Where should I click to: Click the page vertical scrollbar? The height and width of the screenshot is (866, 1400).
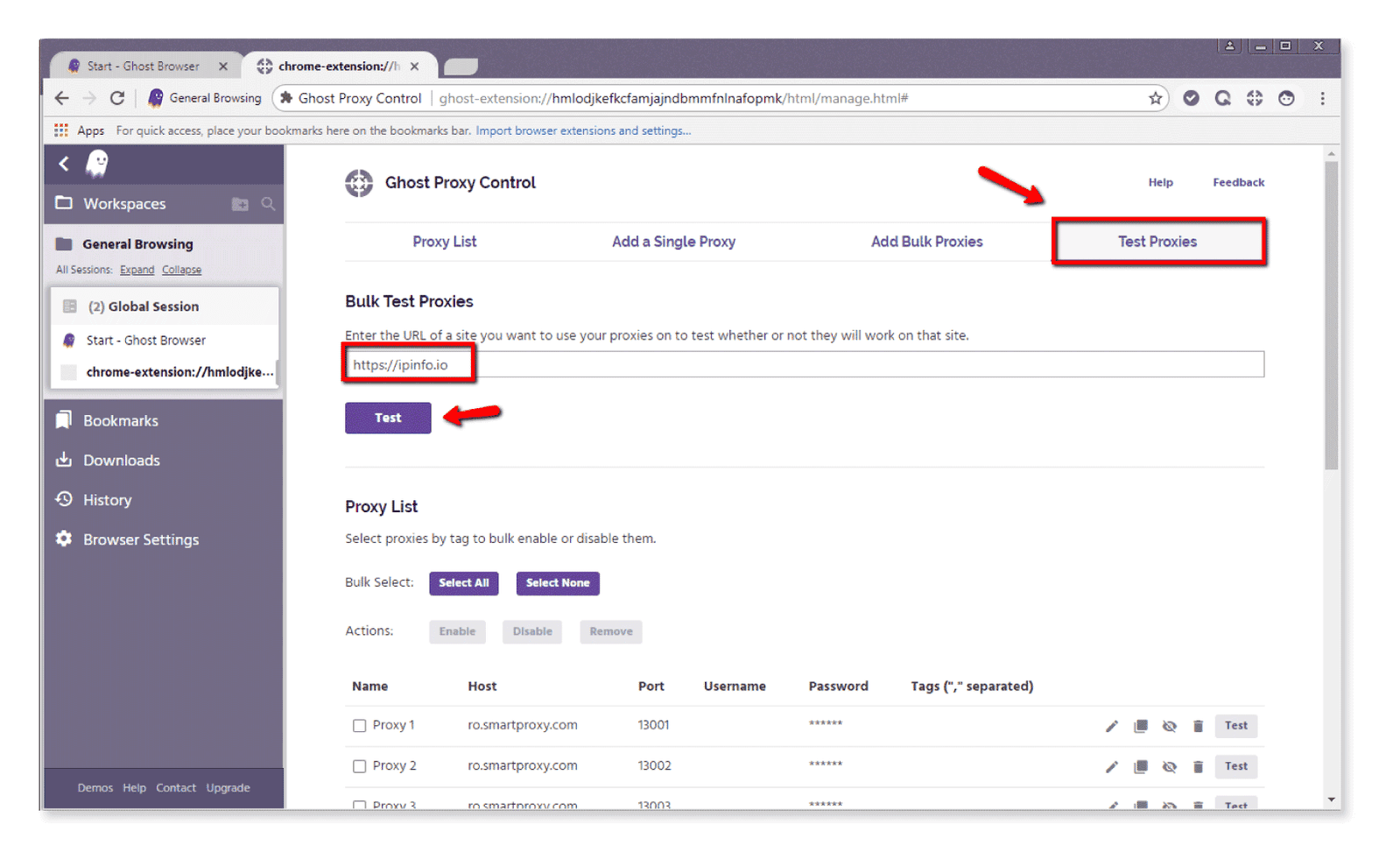1331,315
